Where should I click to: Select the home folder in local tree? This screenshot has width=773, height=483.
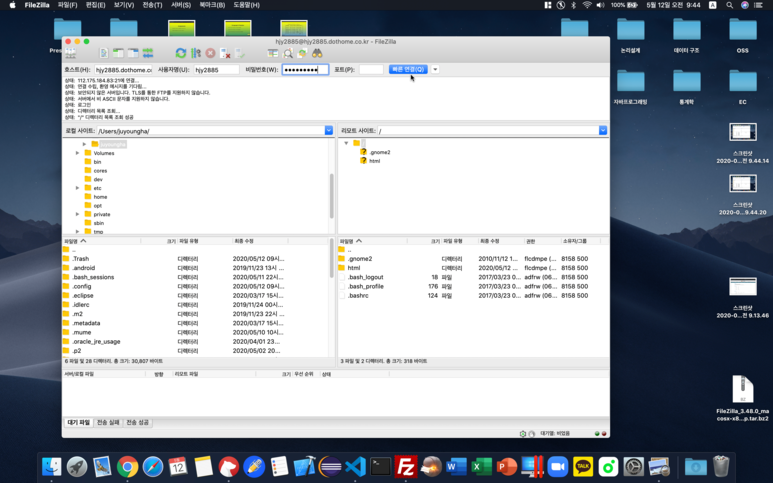(100, 197)
